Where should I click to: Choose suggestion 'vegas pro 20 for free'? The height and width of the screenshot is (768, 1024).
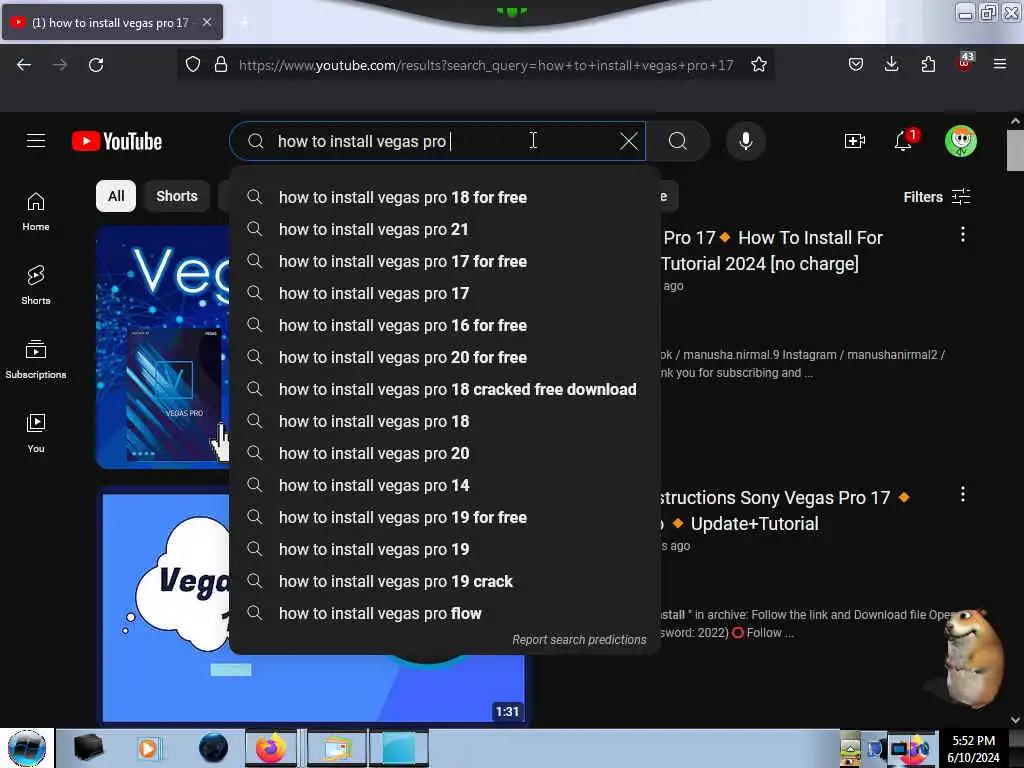[x=444, y=357]
